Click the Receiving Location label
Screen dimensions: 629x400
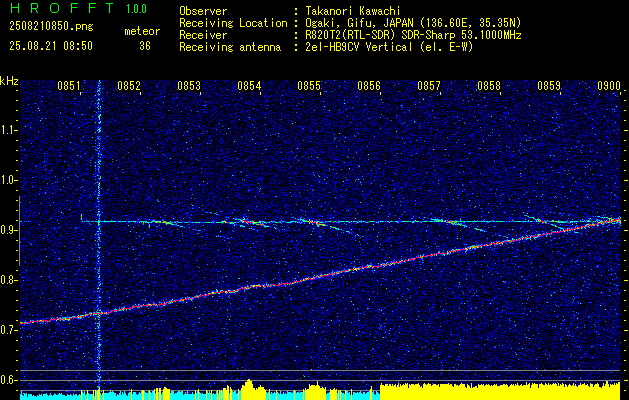233,24
